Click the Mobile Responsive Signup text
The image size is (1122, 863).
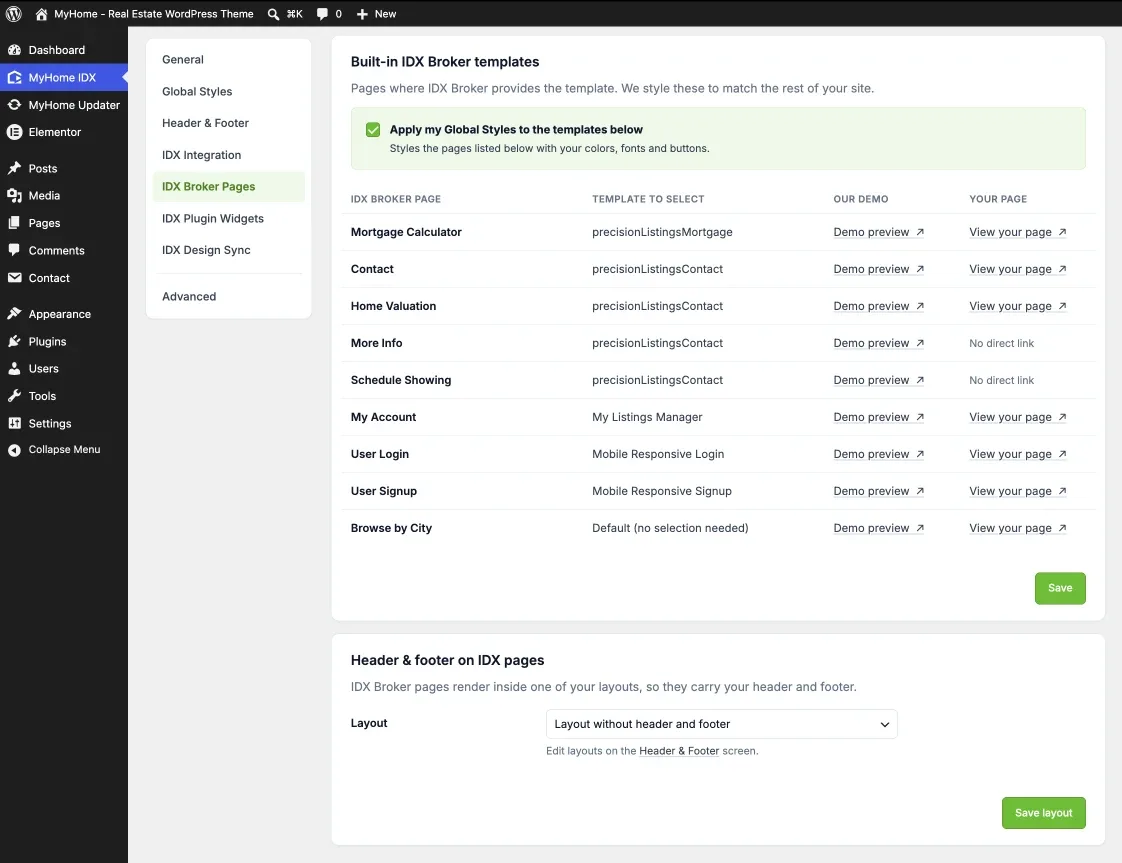pos(662,491)
